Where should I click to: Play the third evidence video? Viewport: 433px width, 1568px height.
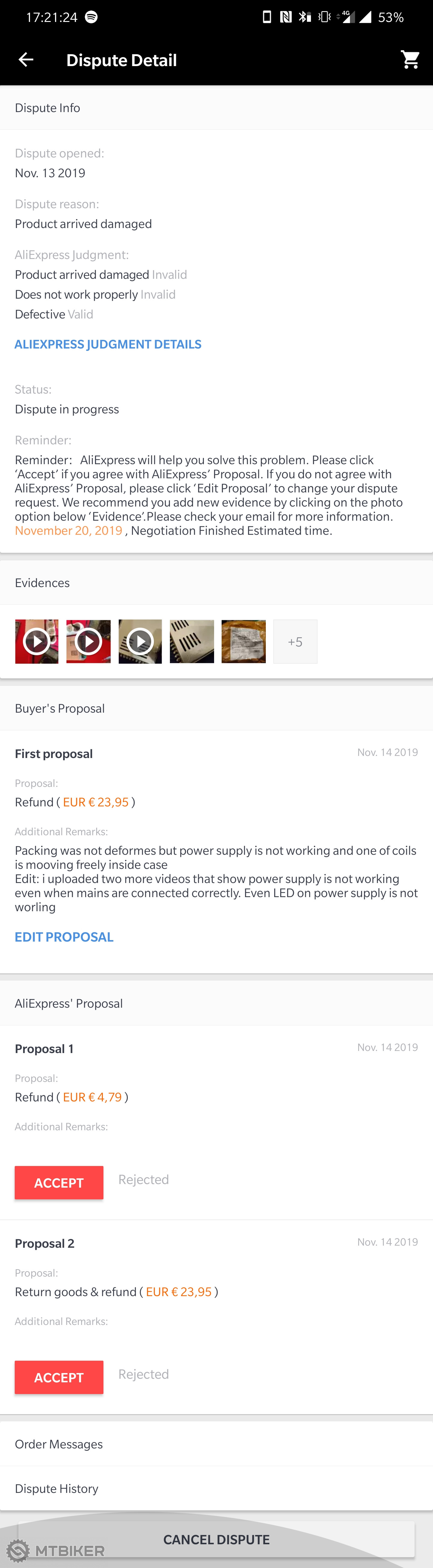coord(140,641)
